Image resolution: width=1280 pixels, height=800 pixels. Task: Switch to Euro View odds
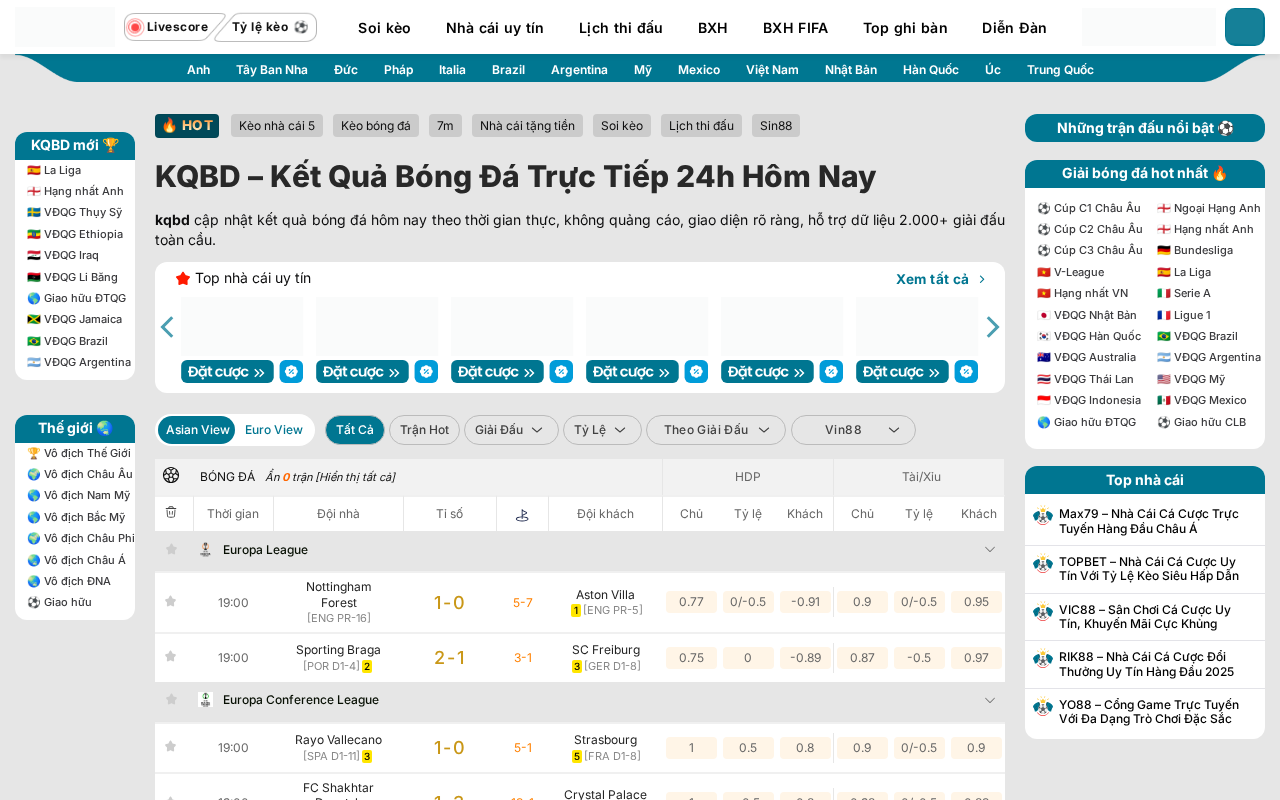pyautogui.click(x=274, y=430)
